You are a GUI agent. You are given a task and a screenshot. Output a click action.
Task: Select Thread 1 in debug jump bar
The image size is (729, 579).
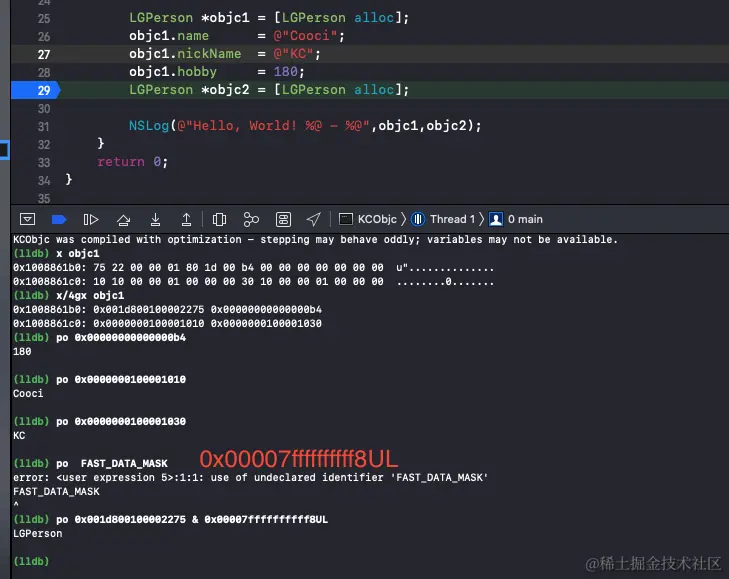coord(443,219)
